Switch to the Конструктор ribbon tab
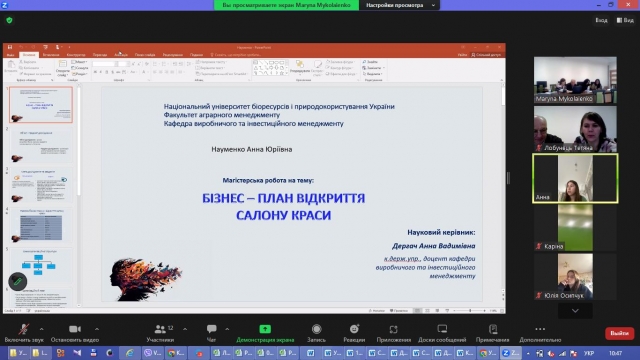640x360 pixels. point(76,55)
